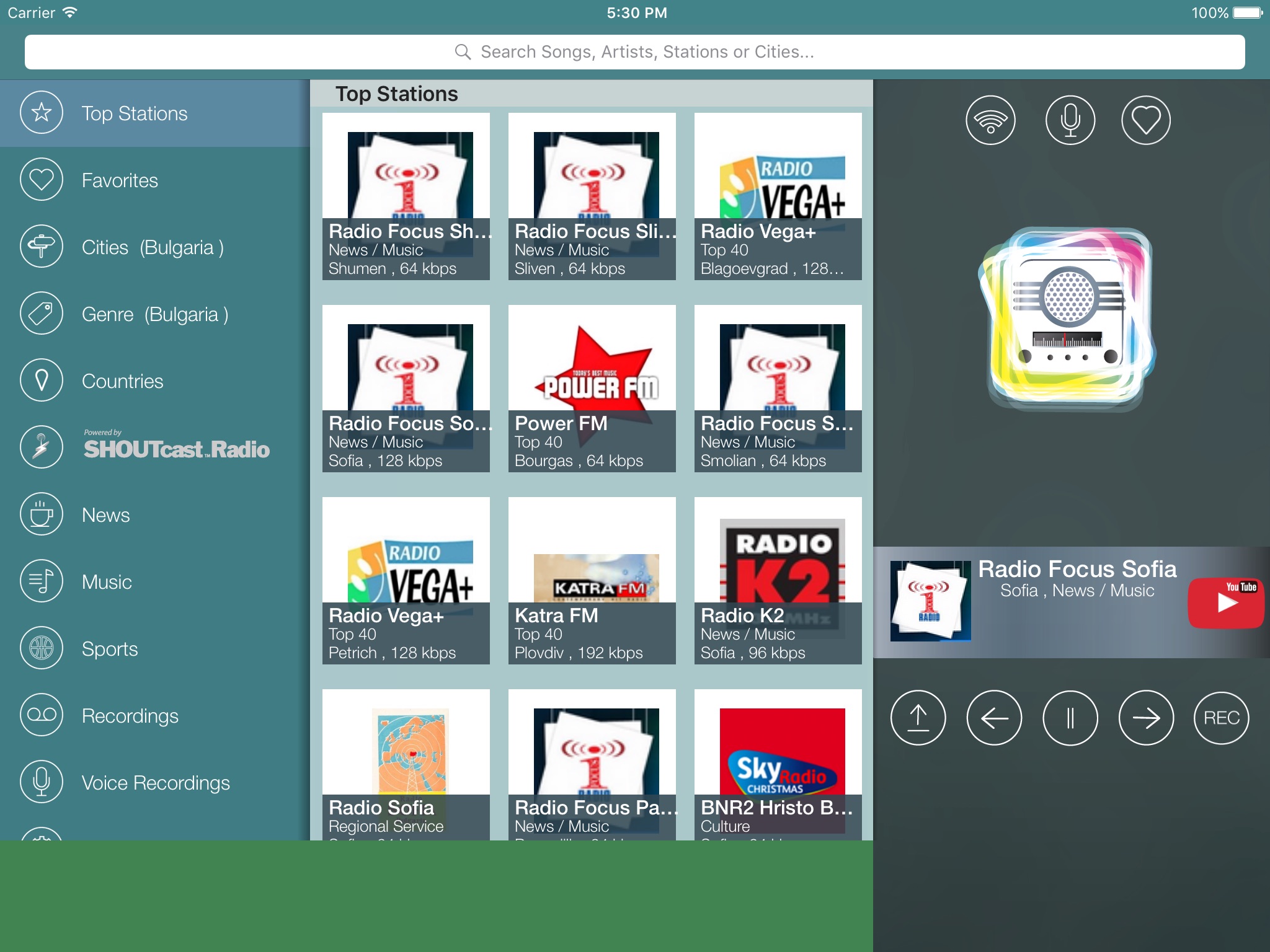The height and width of the screenshot is (952, 1270).
Task: Open SHOUTcast Radio section
Action: point(175,447)
